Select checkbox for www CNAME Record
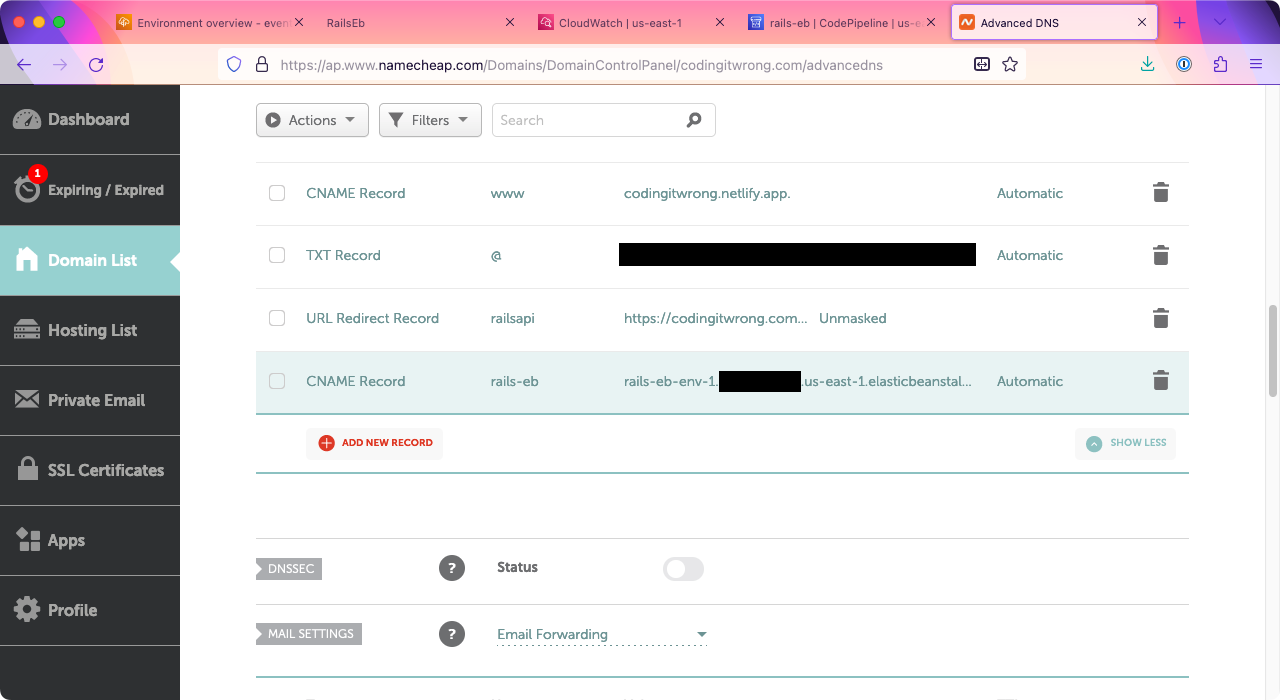Viewport: 1280px width, 700px height. point(277,193)
